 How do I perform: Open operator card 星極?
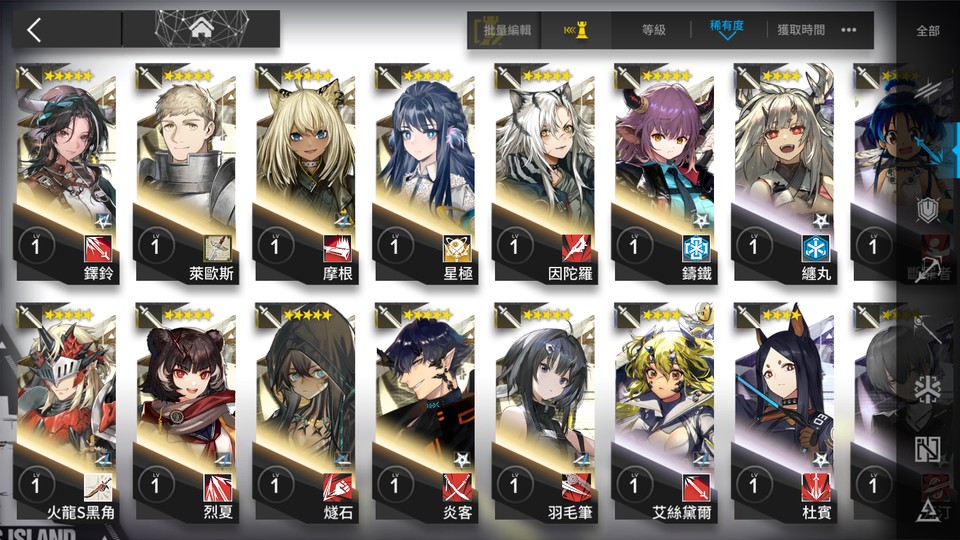point(425,174)
